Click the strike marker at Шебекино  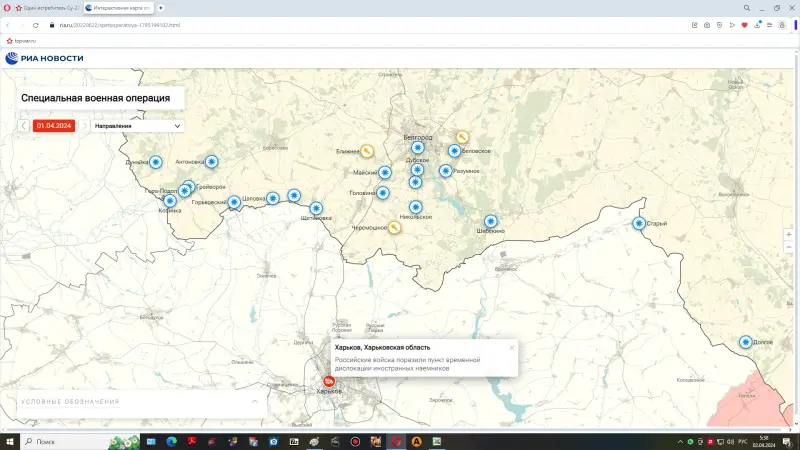point(491,221)
